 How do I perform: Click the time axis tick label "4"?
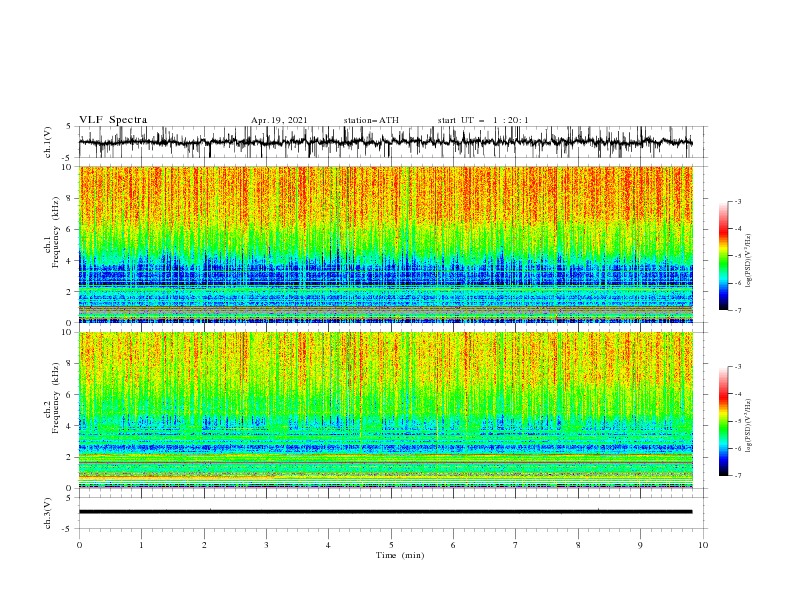(x=328, y=545)
